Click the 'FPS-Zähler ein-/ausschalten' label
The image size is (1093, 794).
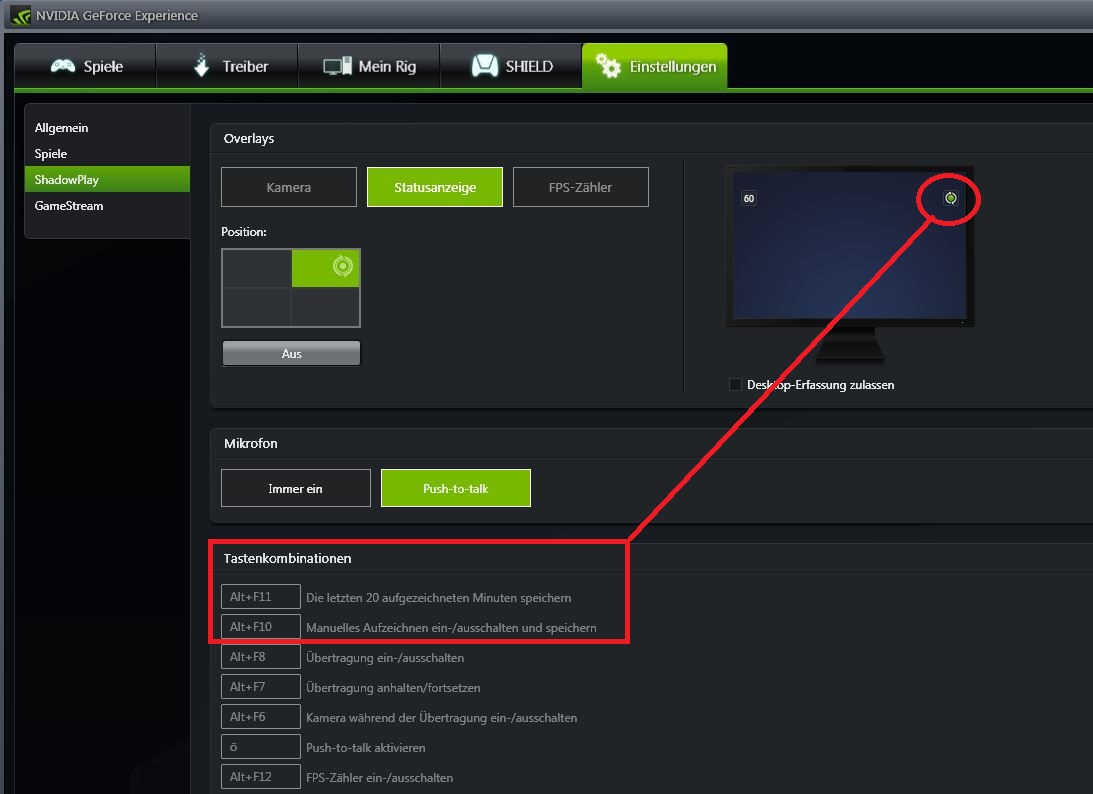click(x=379, y=777)
